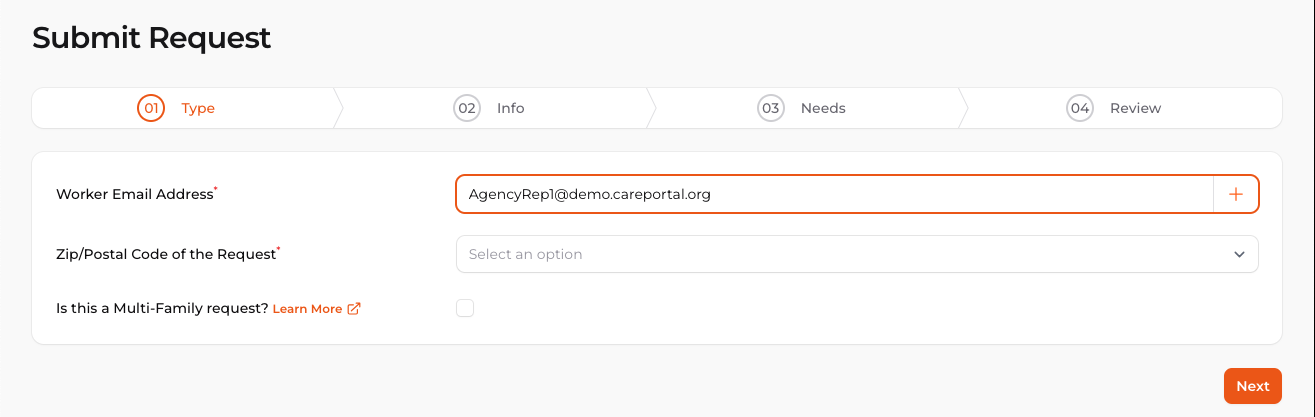Click the 01 step circle
The image size is (1315, 417).
pos(151,108)
